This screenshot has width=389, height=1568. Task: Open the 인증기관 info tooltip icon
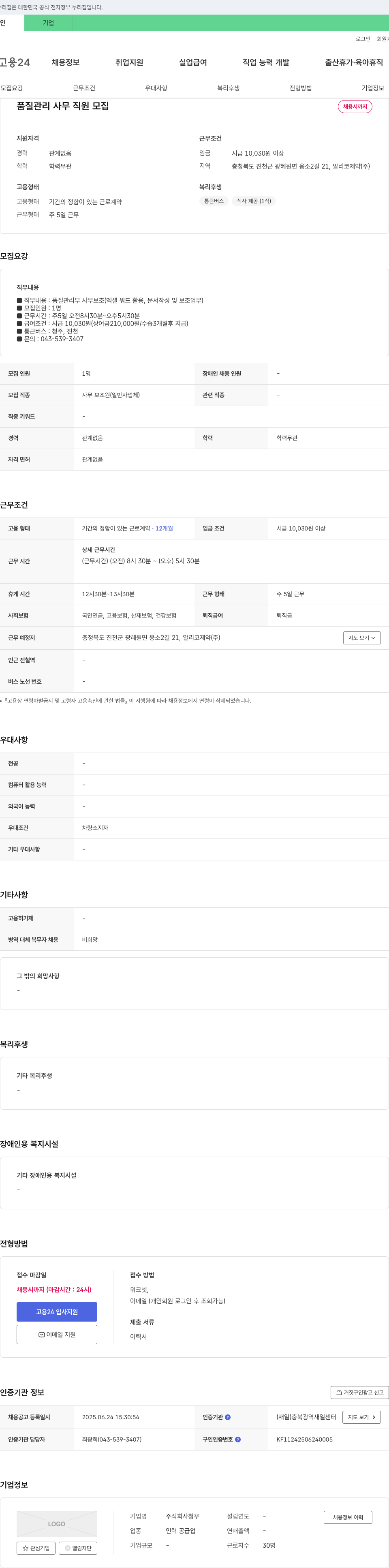(228, 1417)
